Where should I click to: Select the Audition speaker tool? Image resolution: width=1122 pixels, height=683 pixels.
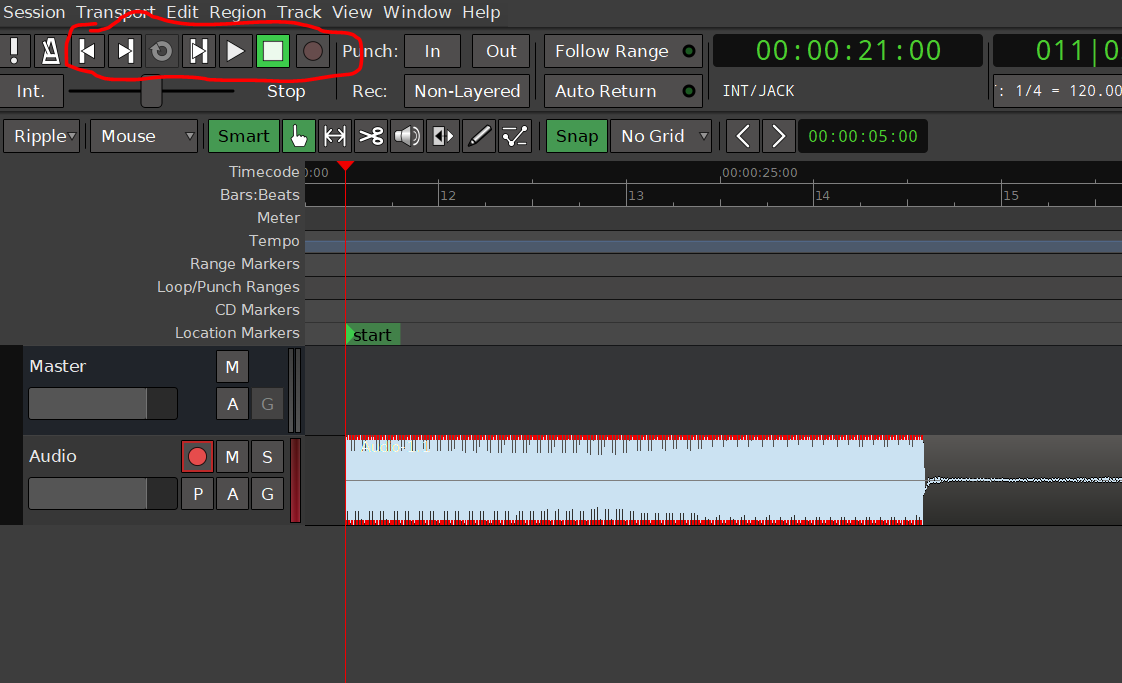click(x=407, y=136)
